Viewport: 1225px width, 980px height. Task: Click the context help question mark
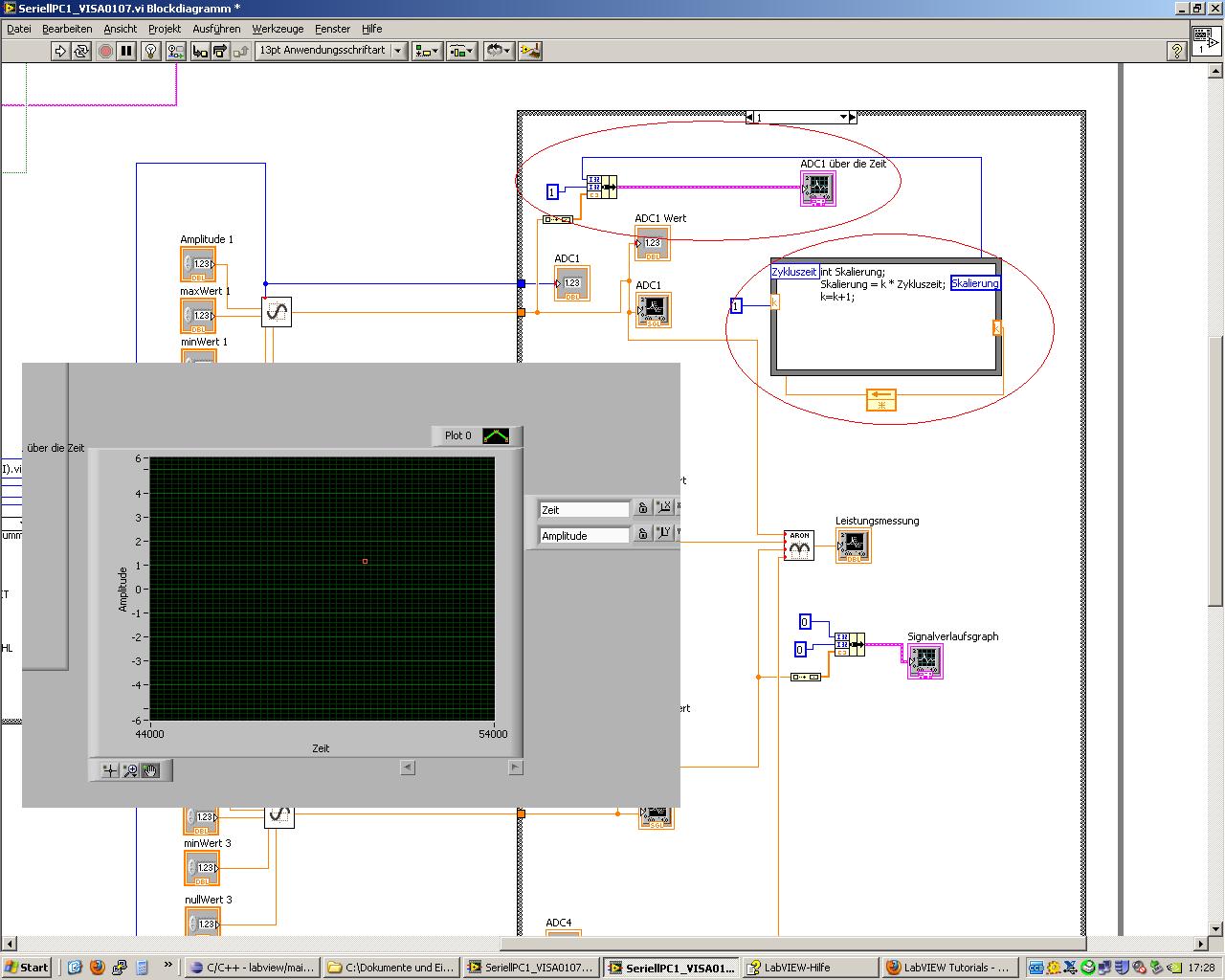[x=1177, y=52]
